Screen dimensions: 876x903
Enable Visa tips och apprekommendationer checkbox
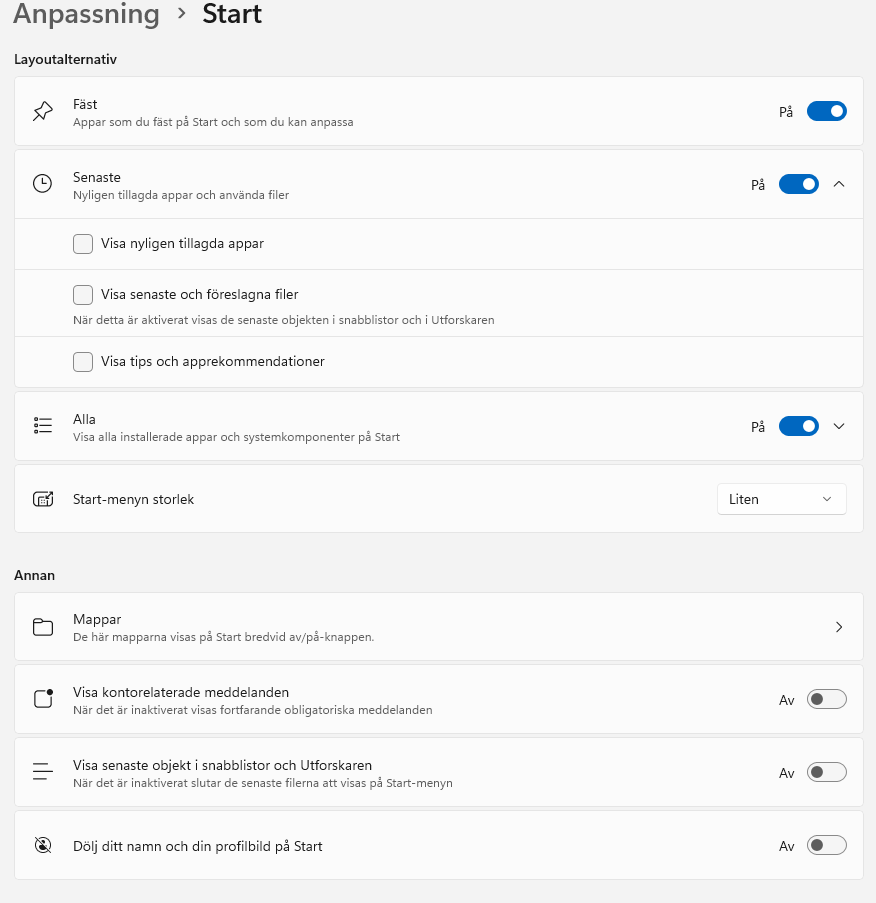(x=83, y=362)
